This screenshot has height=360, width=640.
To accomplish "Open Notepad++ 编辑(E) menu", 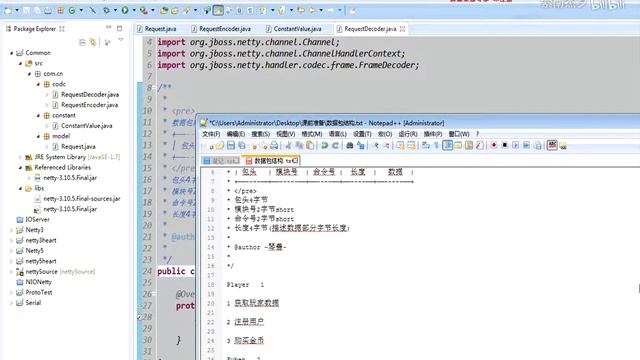I will click(x=236, y=134).
